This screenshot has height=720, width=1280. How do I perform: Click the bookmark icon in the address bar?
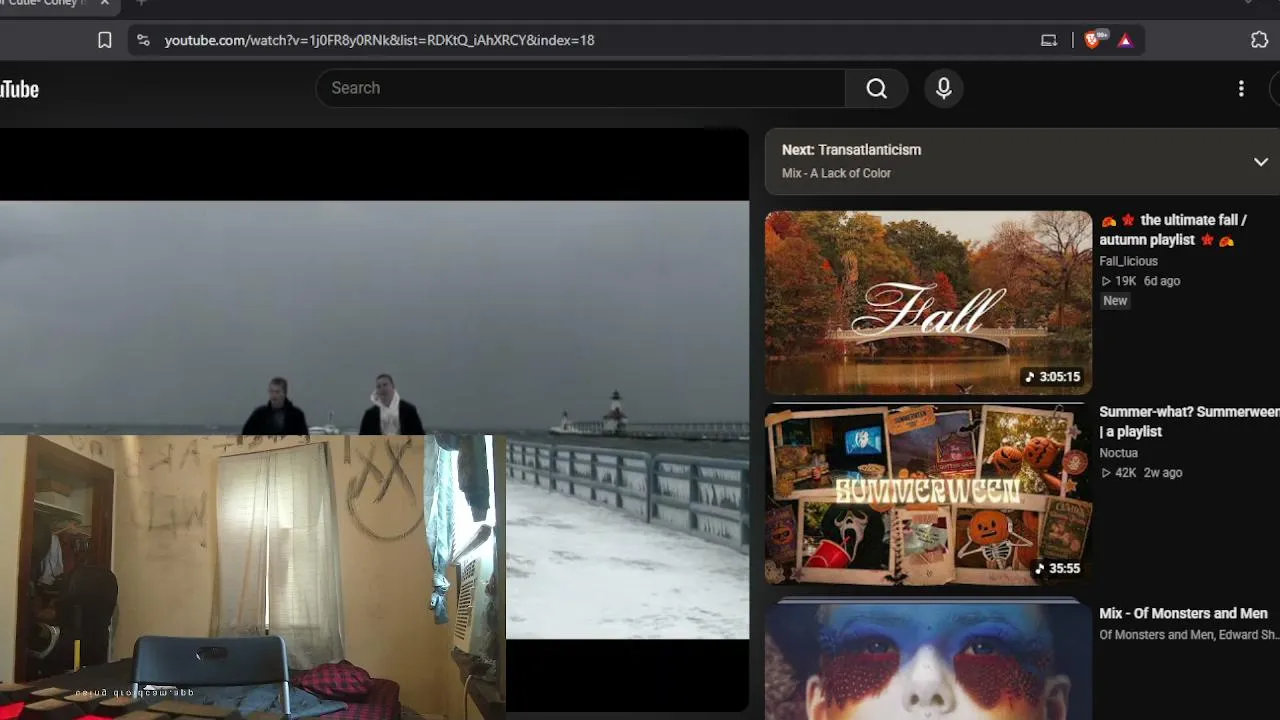point(104,40)
